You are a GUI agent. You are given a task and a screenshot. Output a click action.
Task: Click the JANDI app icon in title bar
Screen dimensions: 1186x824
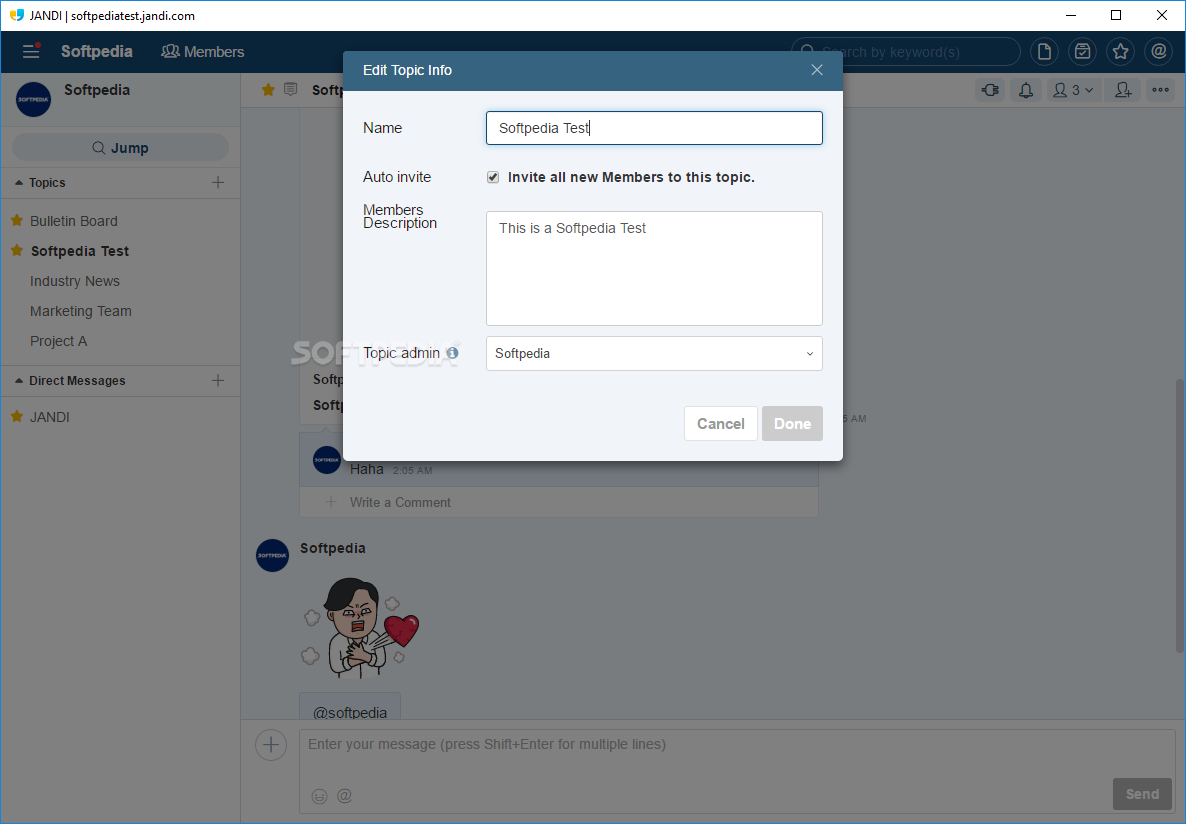pos(17,15)
